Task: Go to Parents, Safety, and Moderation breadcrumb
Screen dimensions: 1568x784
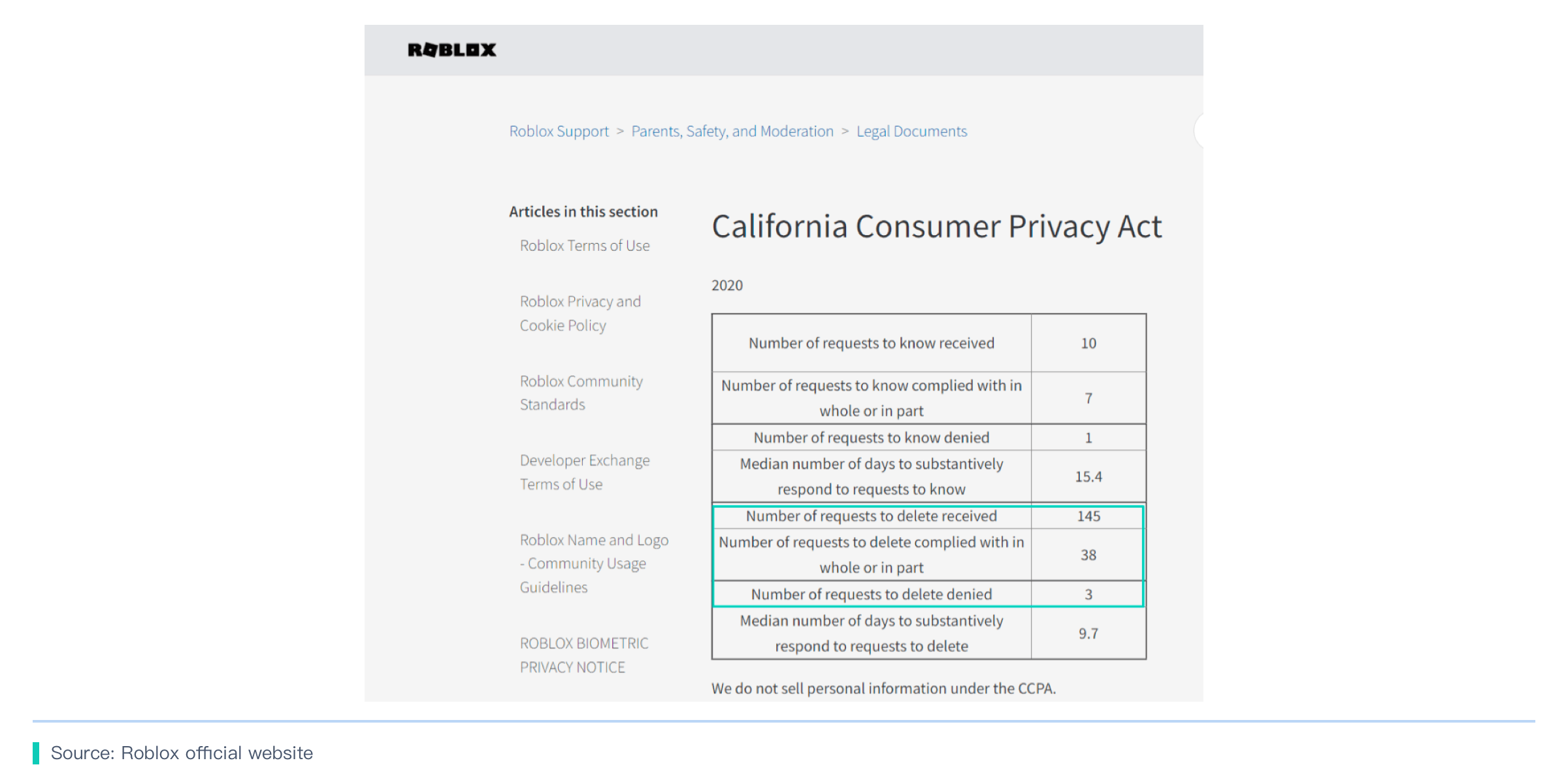Action: pyautogui.click(x=732, y=131)
